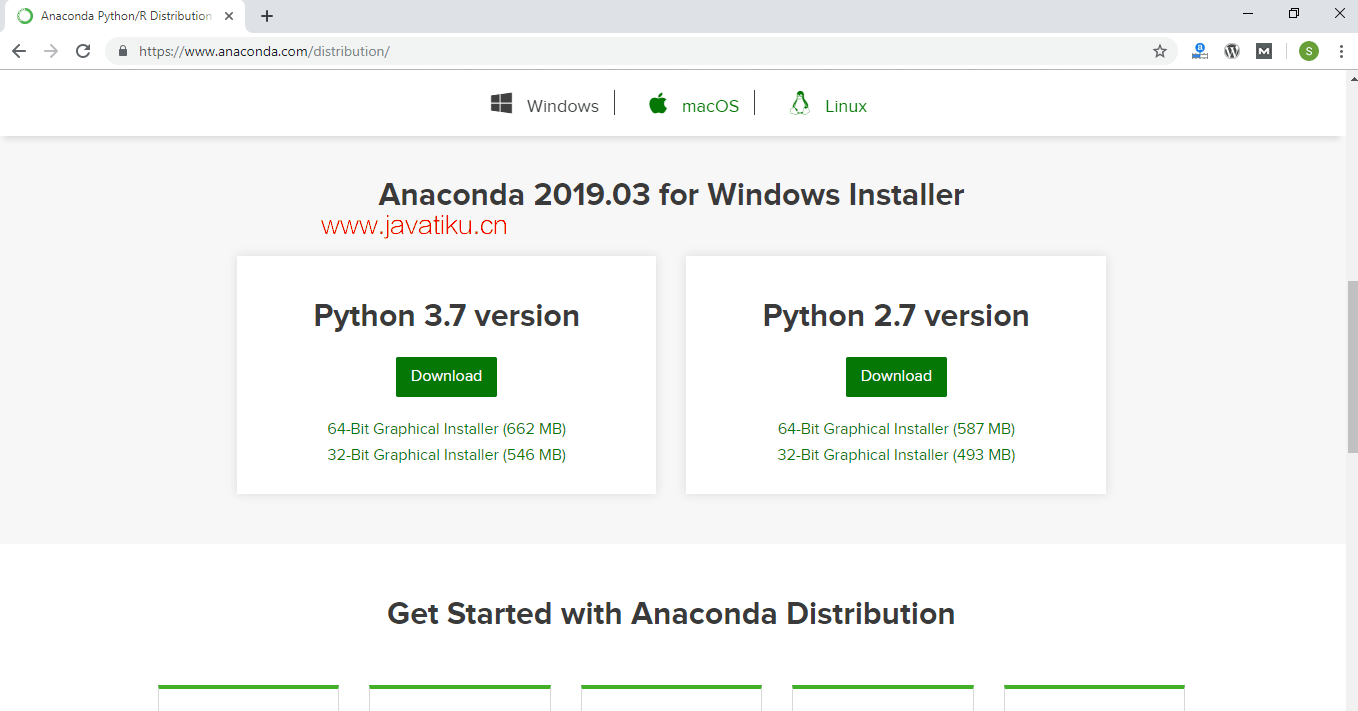Download the Python 3.7 version
Image resolution: width=1358 pixels, height=711 pixels.
[x=446, y=377]
